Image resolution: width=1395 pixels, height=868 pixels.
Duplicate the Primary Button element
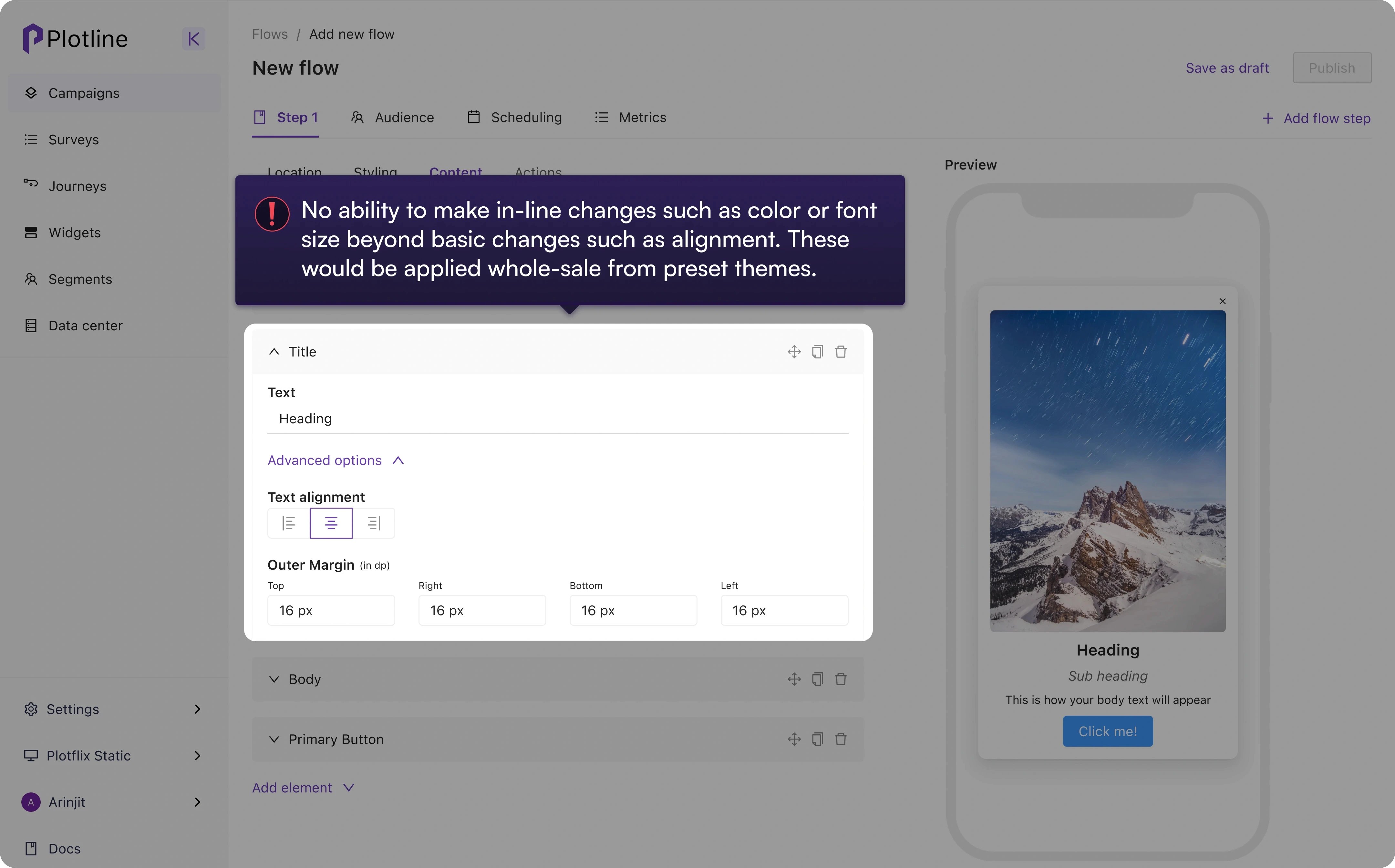pos(818,739)
